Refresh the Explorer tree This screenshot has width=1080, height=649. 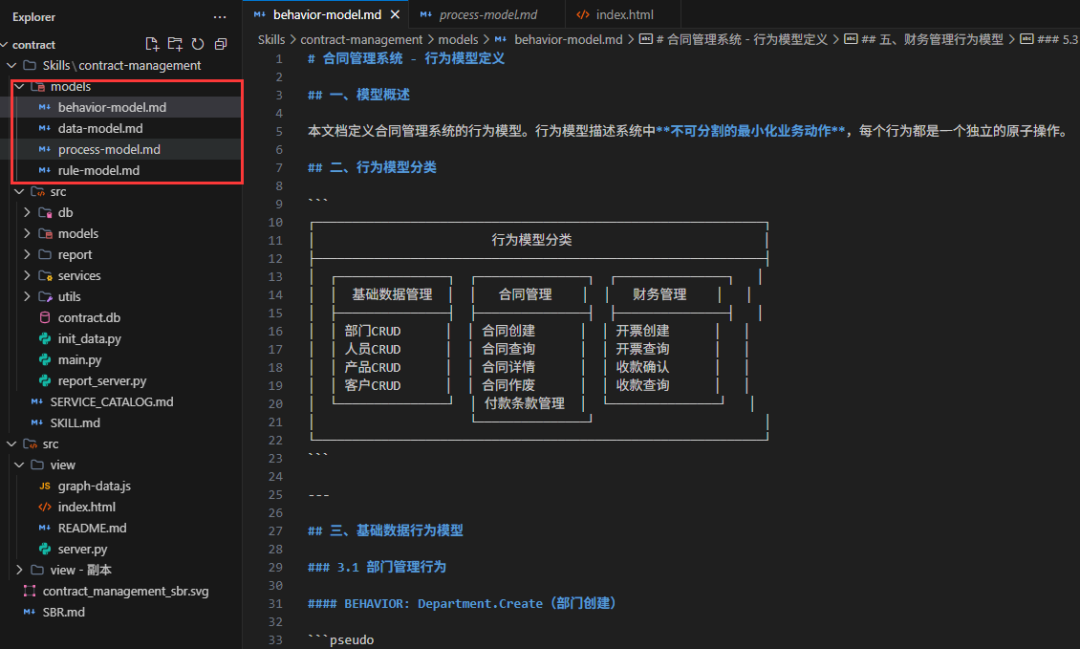(x=198, y=44)
